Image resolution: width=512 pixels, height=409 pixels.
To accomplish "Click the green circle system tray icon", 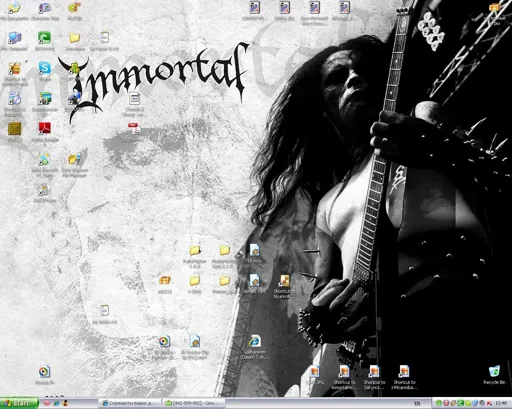I will 439,403.
